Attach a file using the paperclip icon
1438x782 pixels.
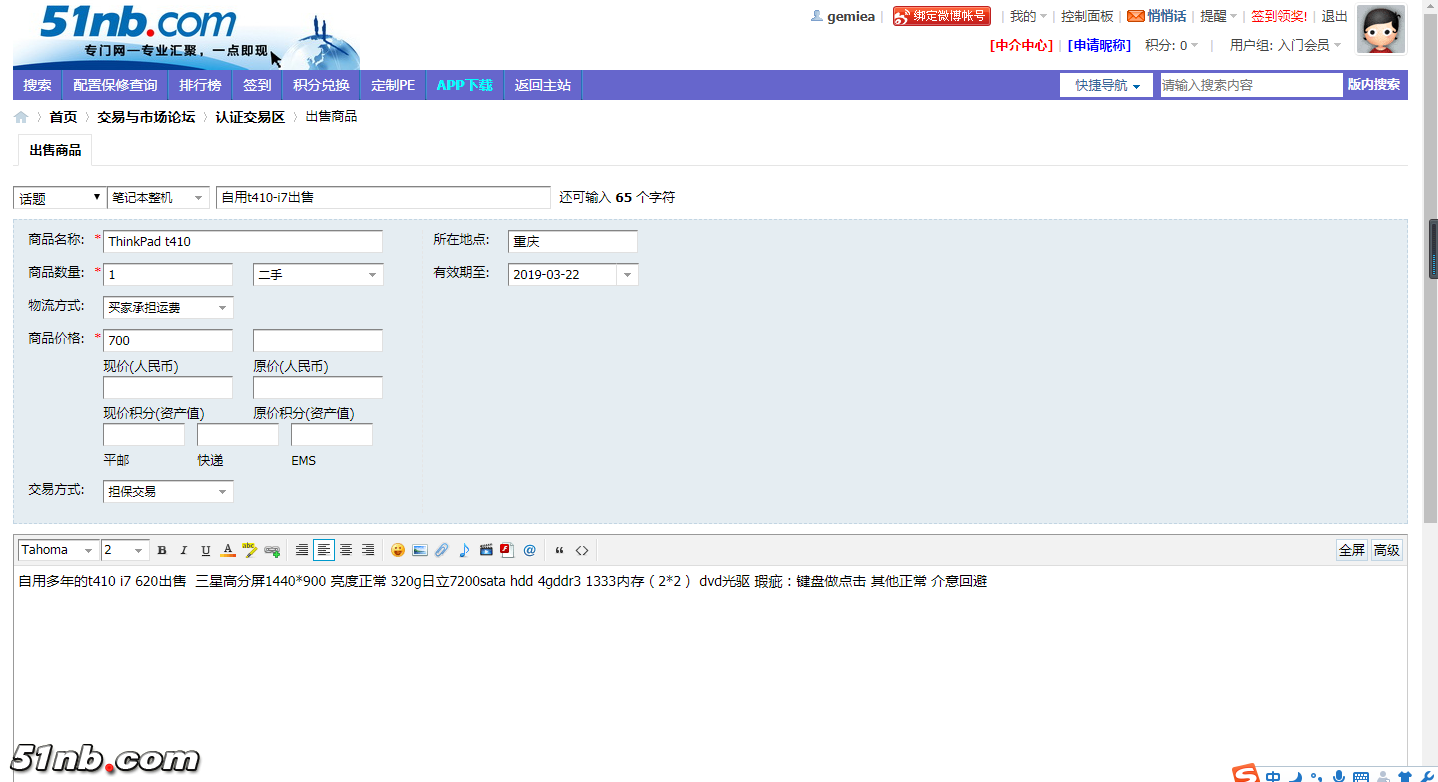pos(442,549)
